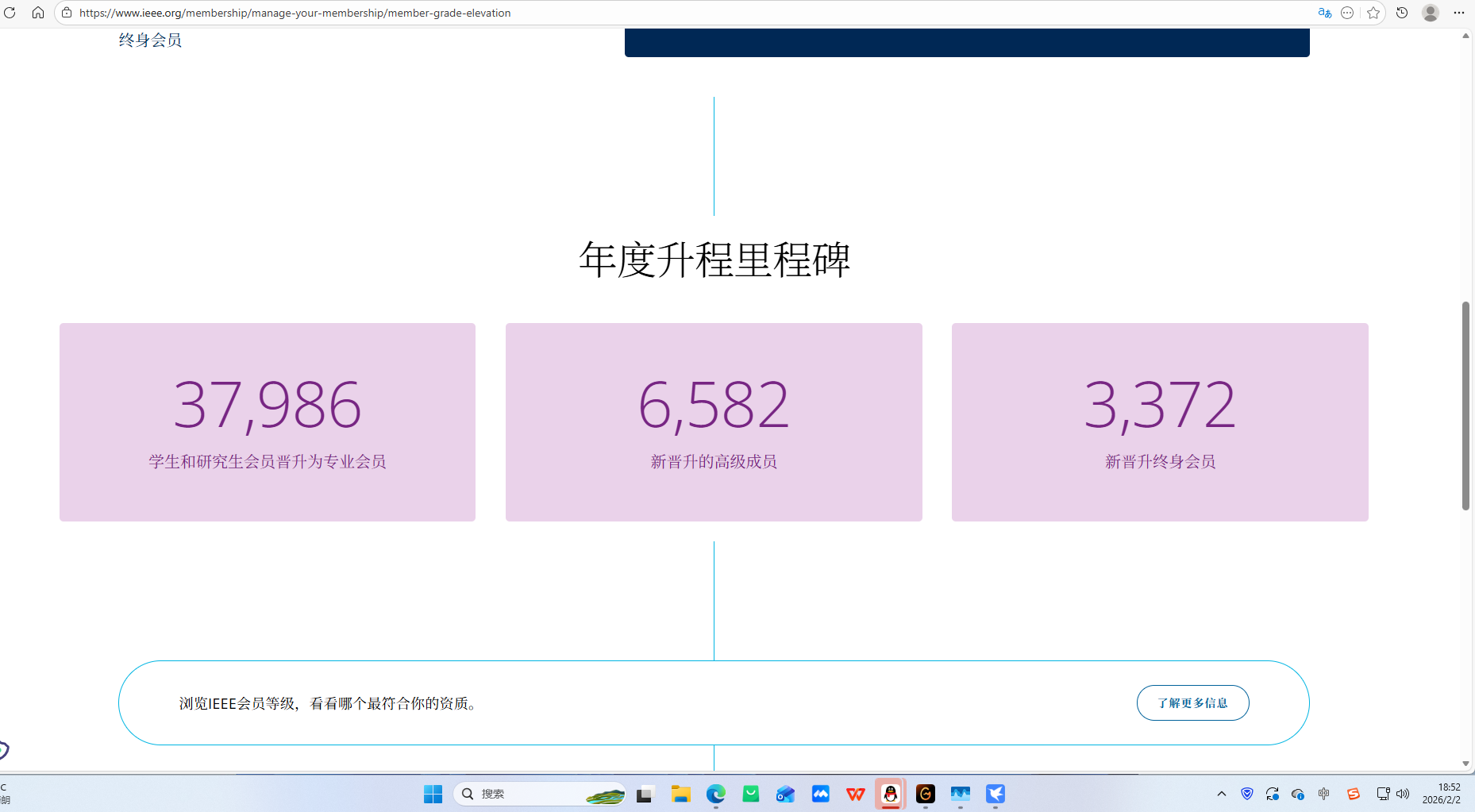Add this page to favorites with star icon
Viewport: 1475px width, 812px height.
pyautogui.click(x=1373, y=13)
